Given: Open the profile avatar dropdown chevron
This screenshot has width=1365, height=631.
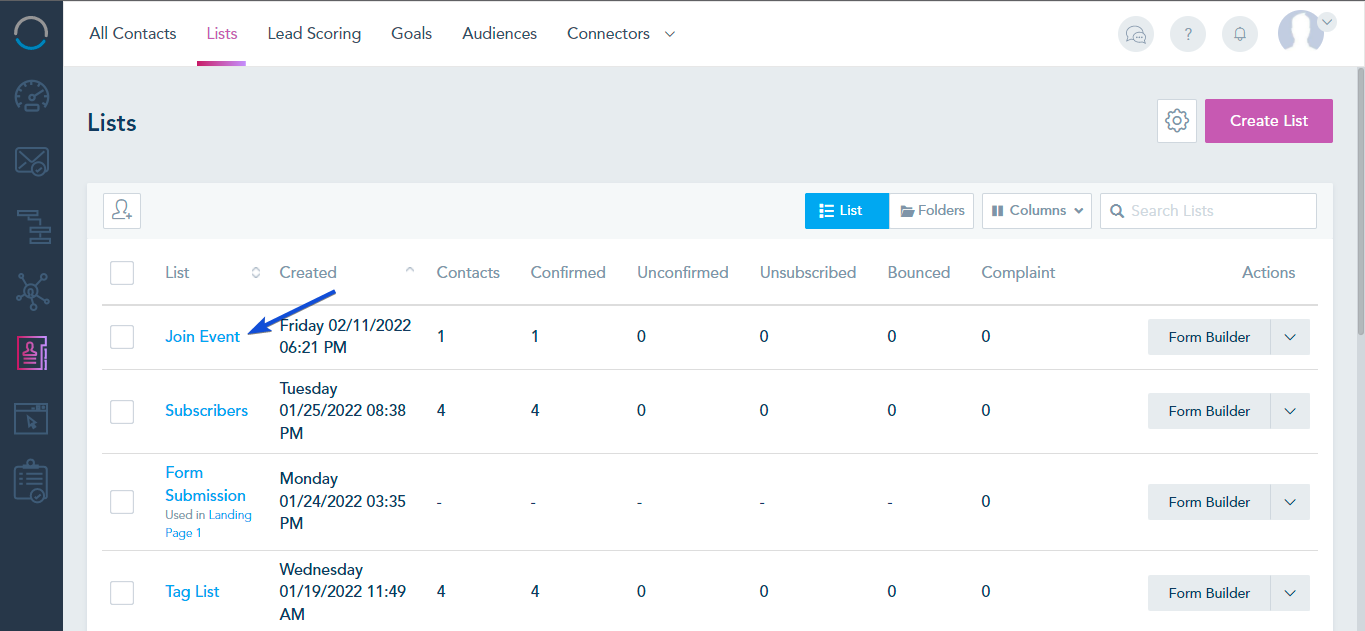Looking at the screenshot, I should tap(1327, 21).
